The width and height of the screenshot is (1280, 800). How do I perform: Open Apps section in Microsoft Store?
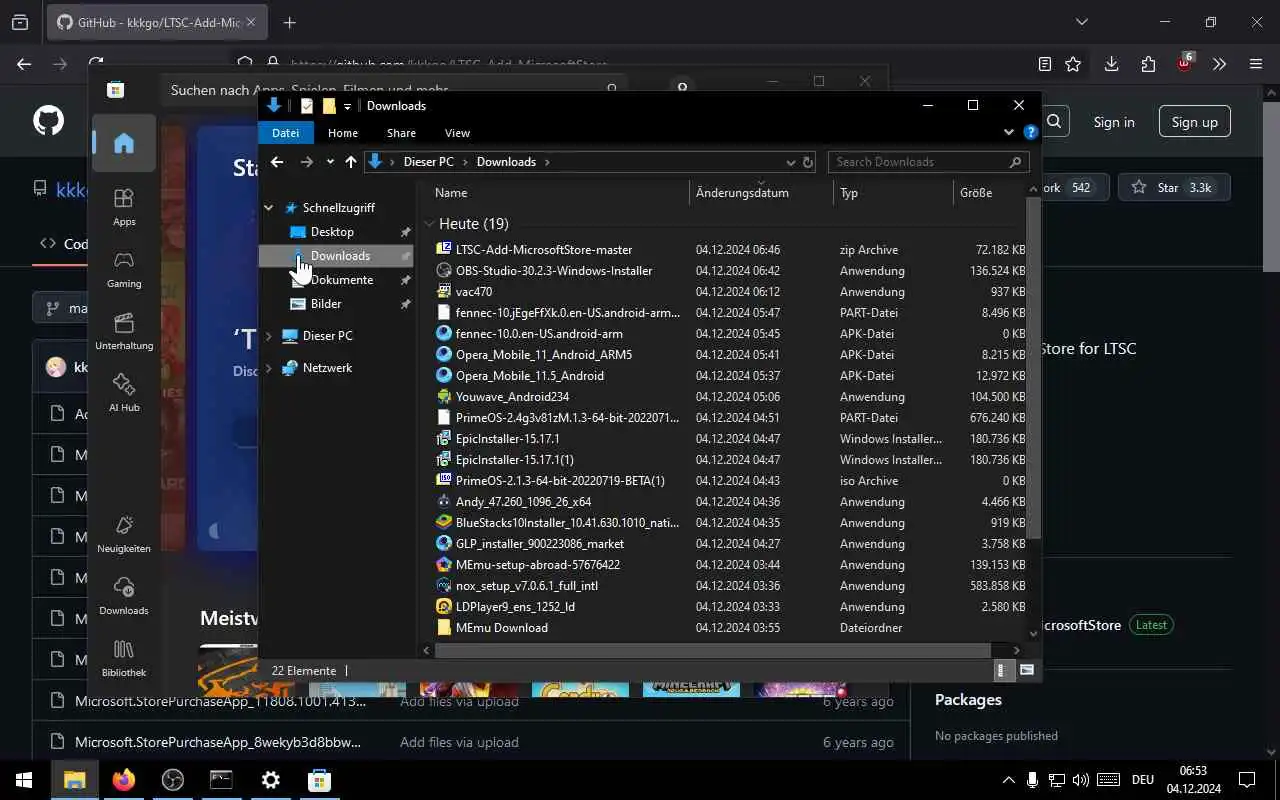[x=124, y=207]
